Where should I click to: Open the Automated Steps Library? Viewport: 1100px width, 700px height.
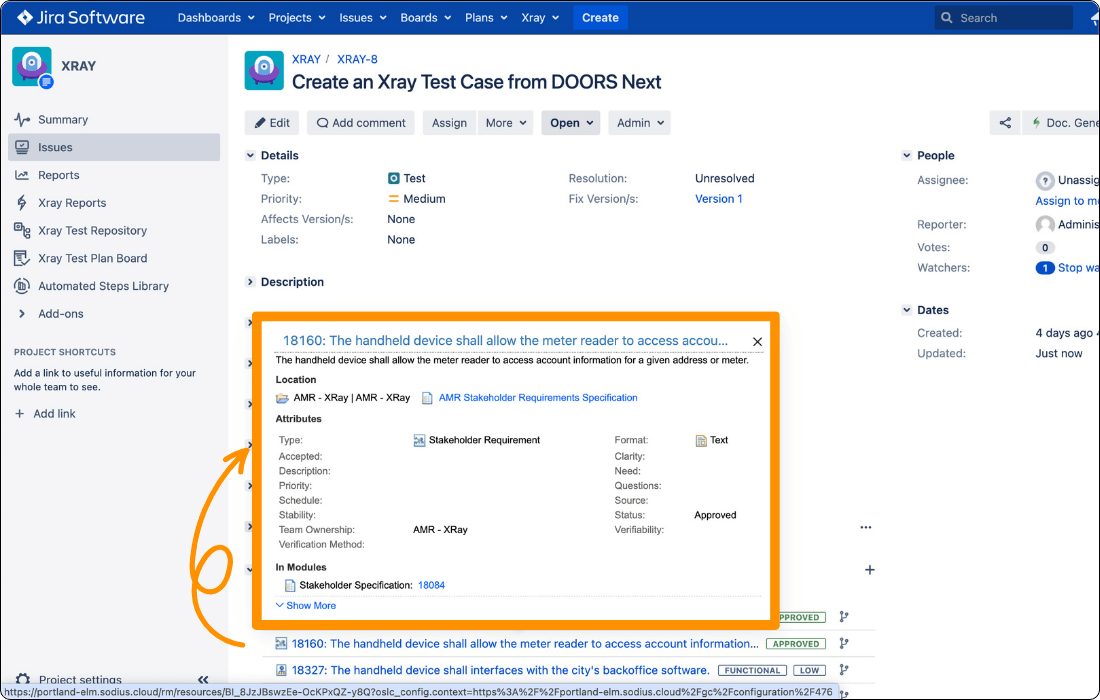click(x=104, y=286)
